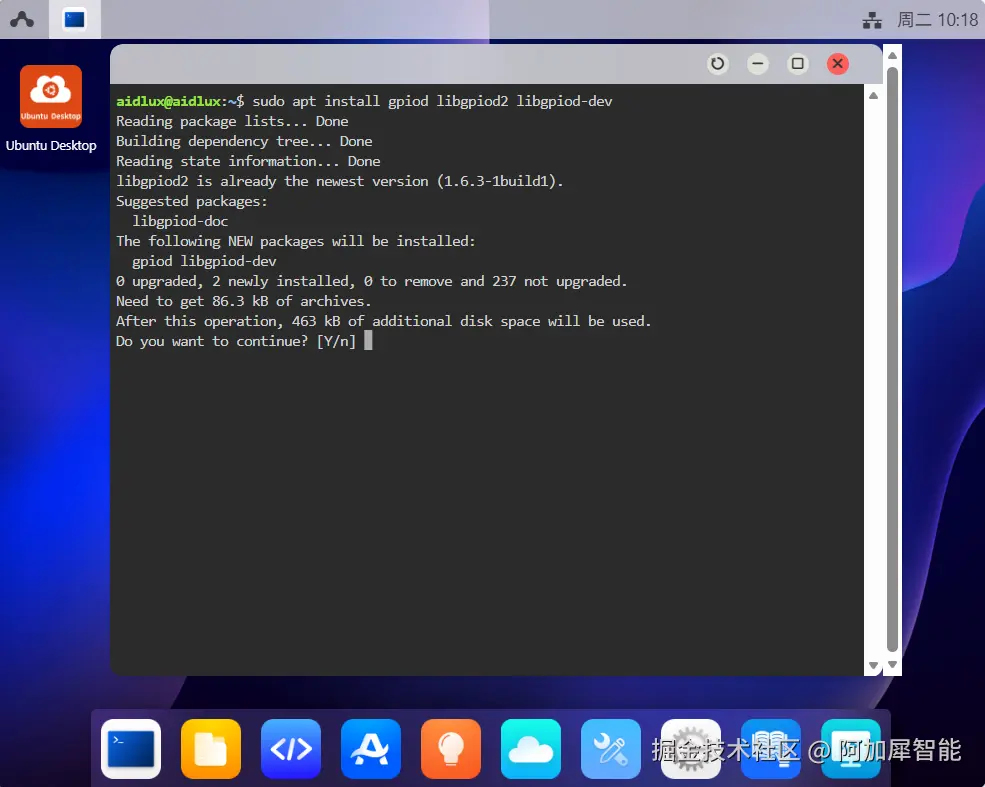Click the 'sudo apt install gpiod' command text
985x787 pixels.
point(340,101)
